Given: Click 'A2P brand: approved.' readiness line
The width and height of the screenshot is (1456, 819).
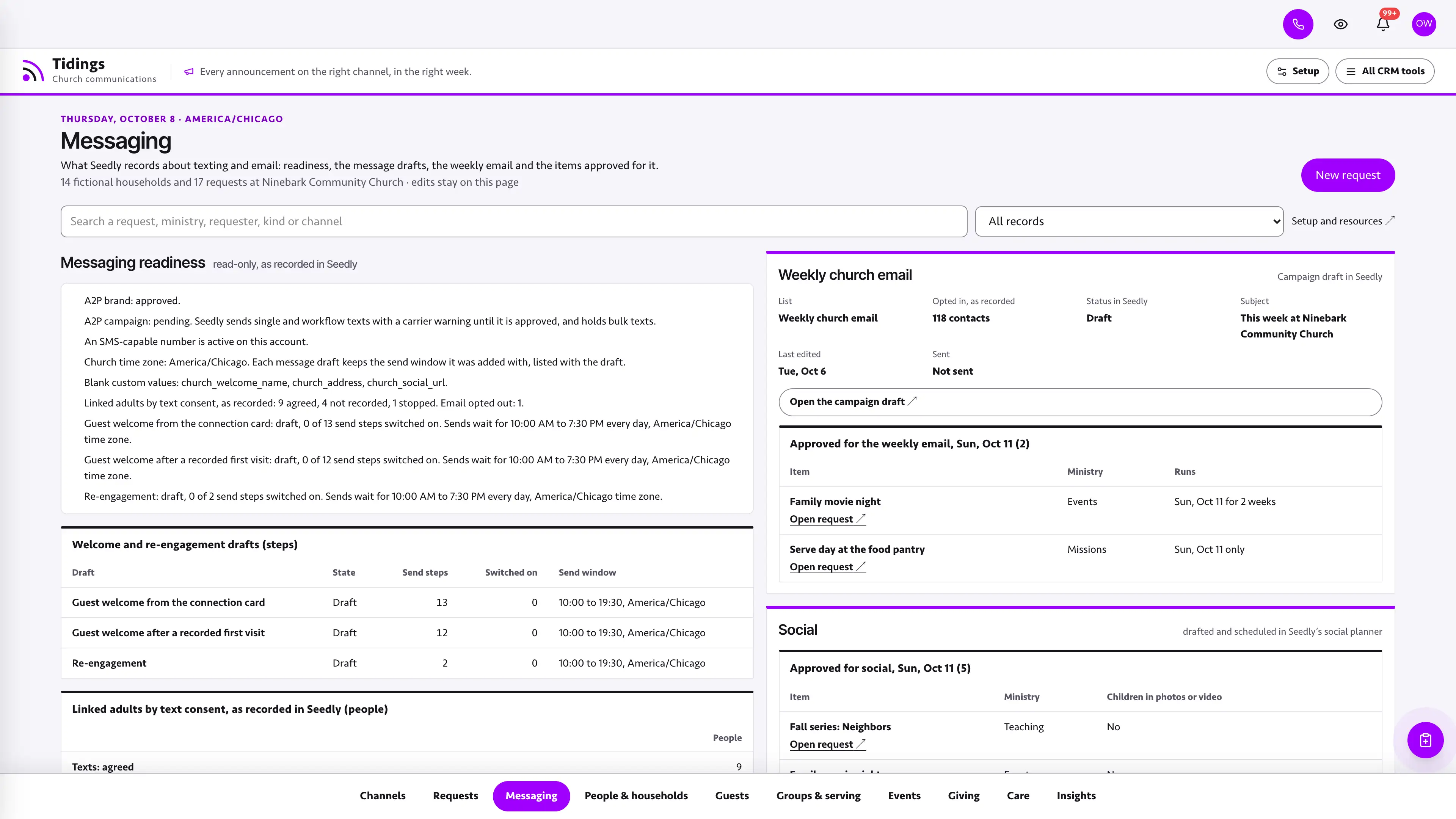Looking at the screenshot, I should [x=132, y=301].
